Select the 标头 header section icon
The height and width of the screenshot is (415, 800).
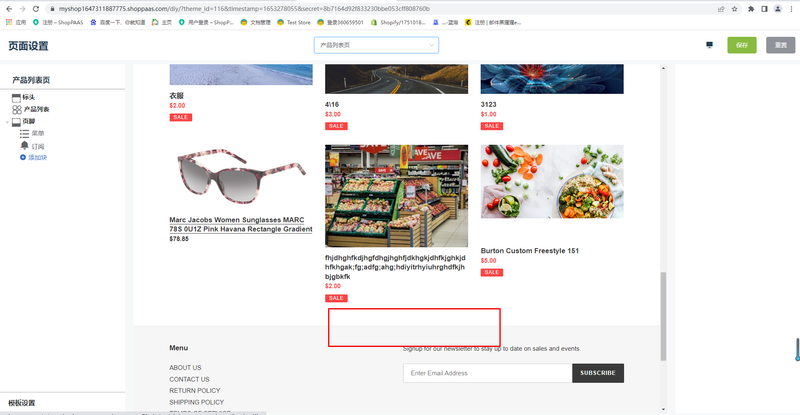[16, 97]
